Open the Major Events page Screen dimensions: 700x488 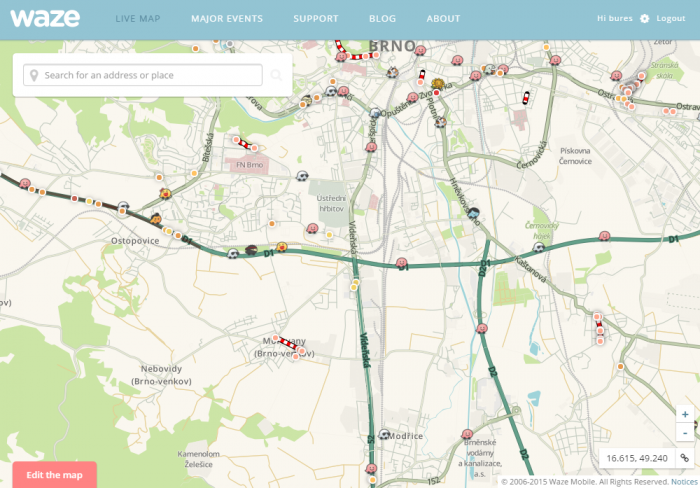[x=227, y=19]
